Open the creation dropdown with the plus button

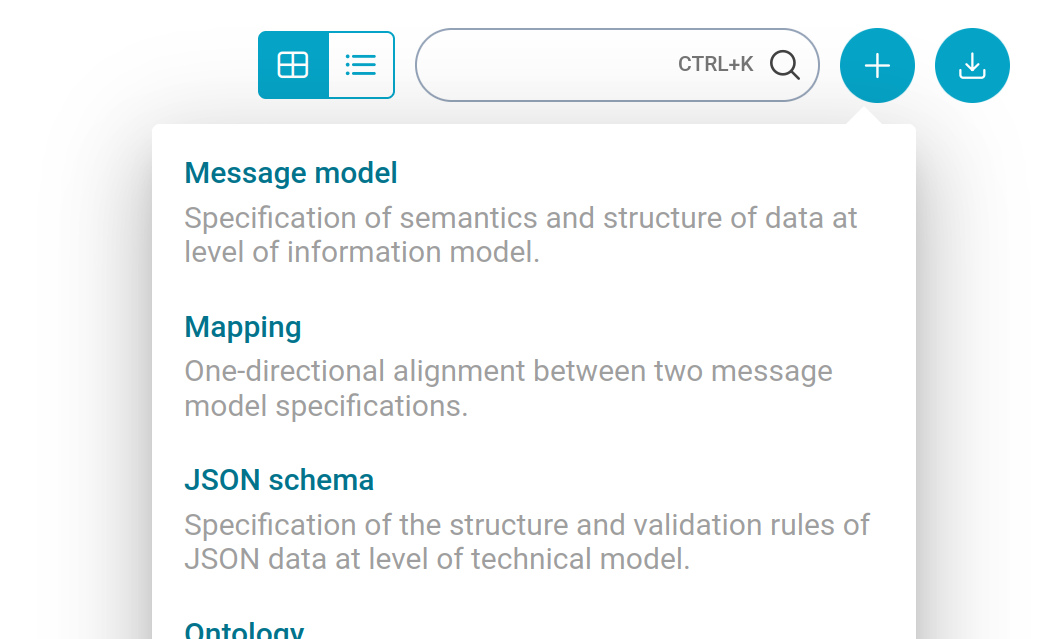877,64
